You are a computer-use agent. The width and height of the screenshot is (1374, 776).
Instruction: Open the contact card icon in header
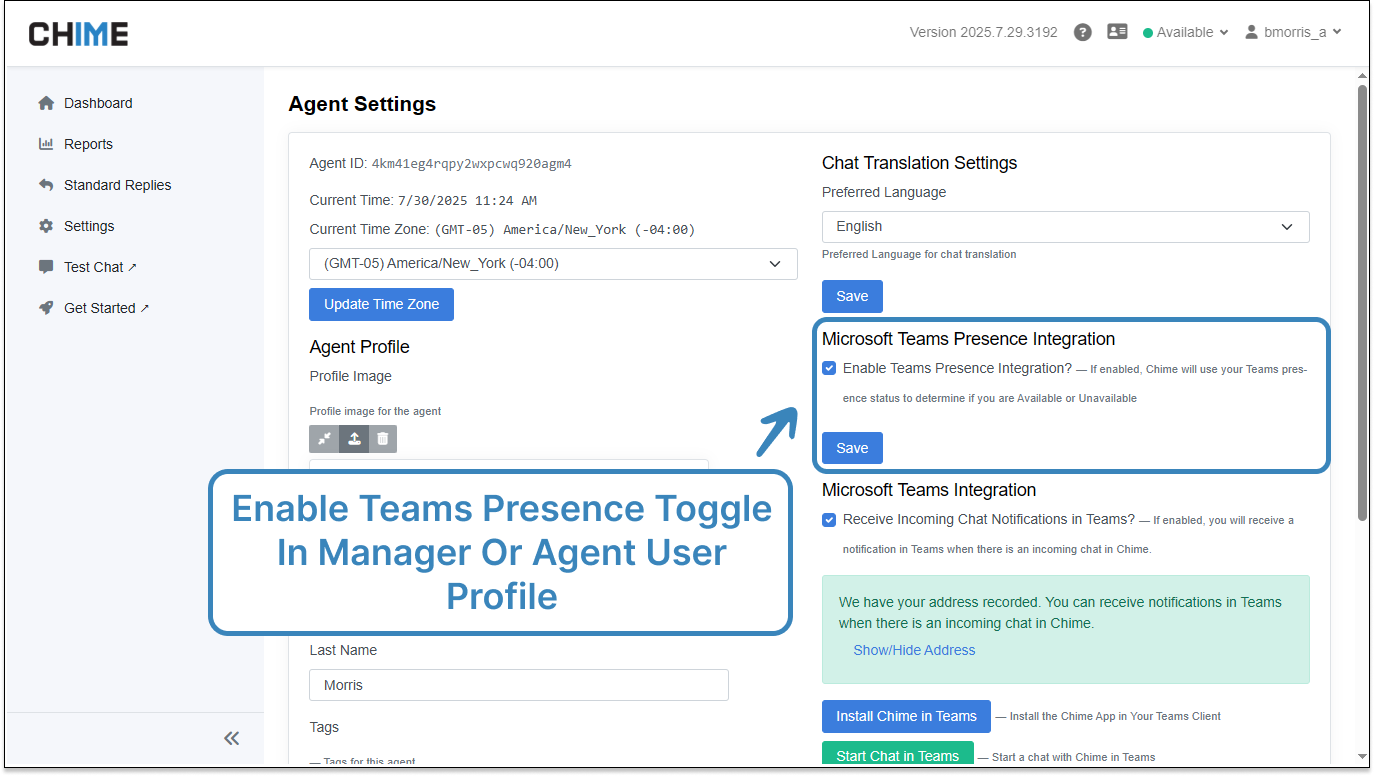click(x=1117, y=32)
